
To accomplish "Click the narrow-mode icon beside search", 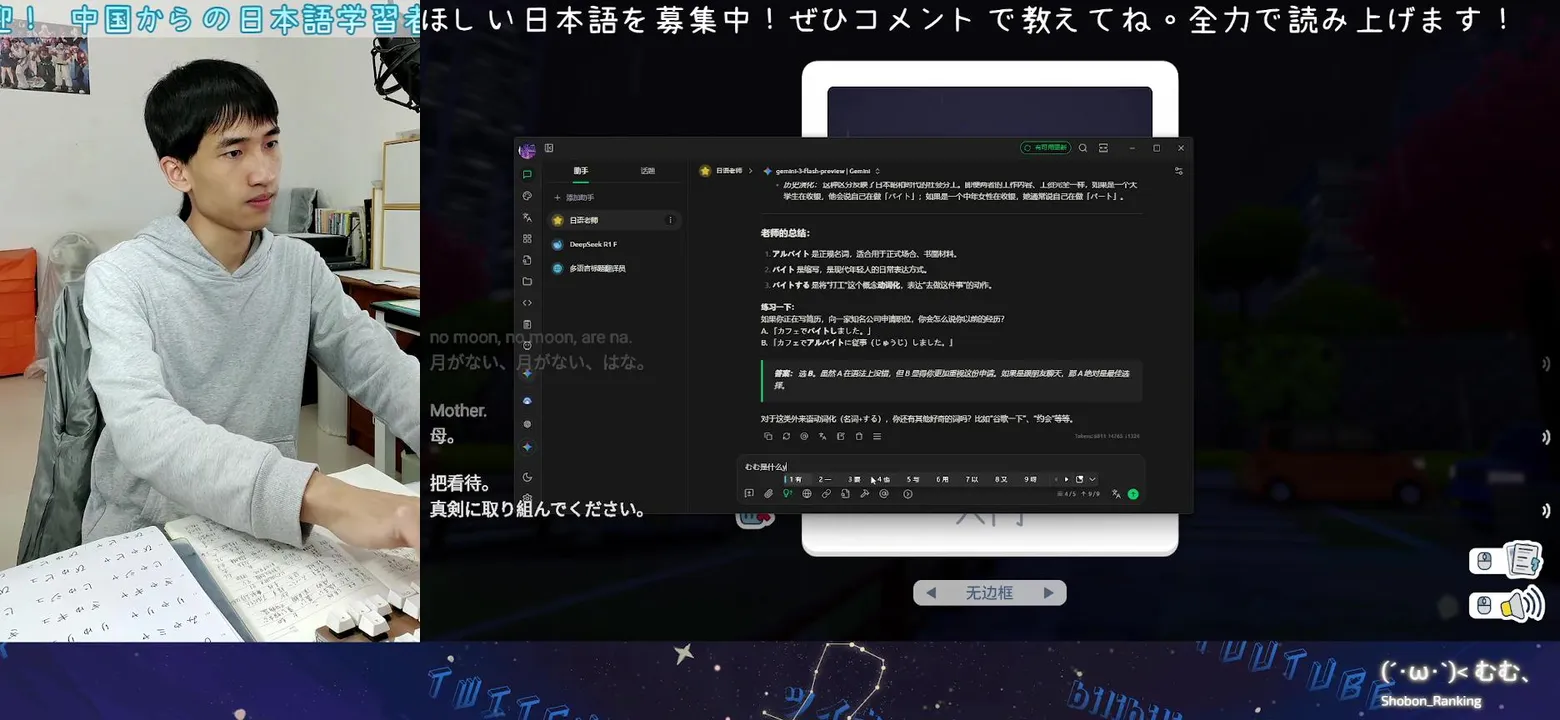I will tap(1104, 148).
